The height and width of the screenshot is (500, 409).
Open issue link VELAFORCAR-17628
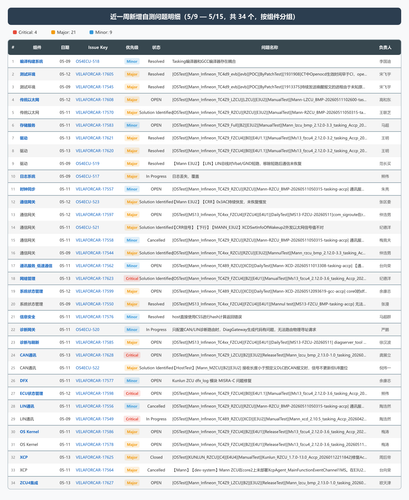pos(95,355)
